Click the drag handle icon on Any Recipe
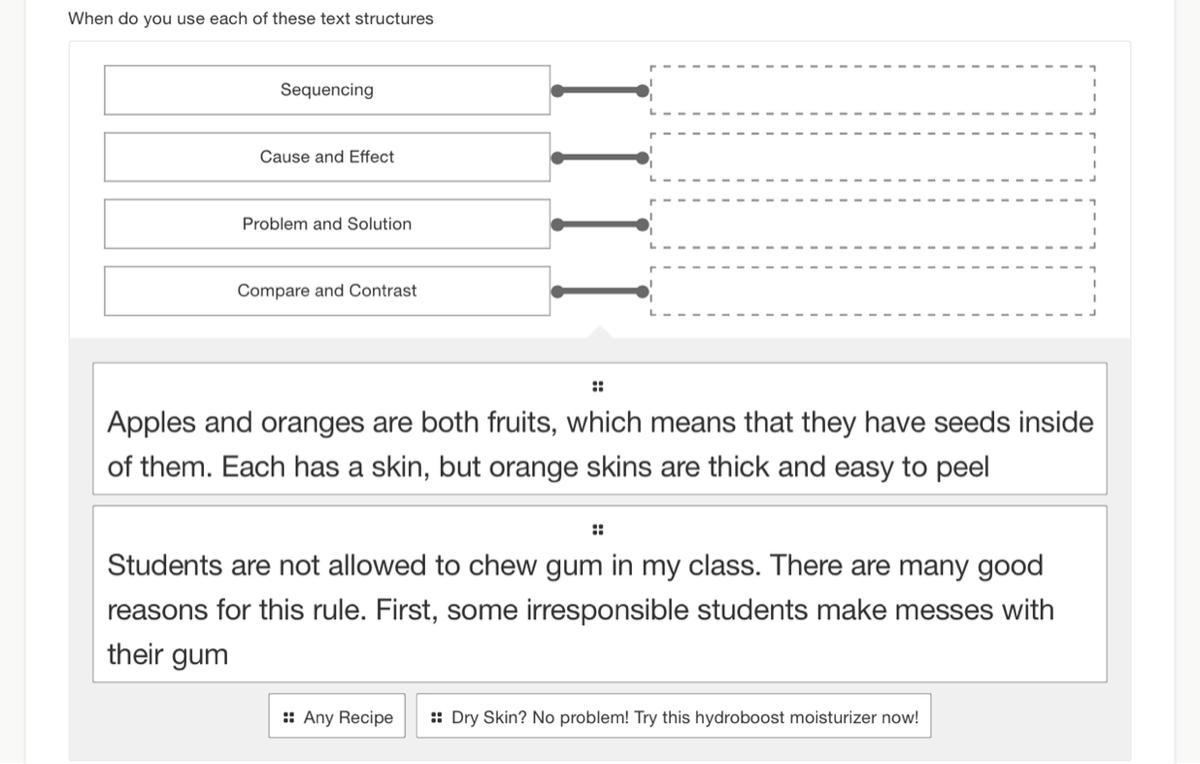 (289, 718)
